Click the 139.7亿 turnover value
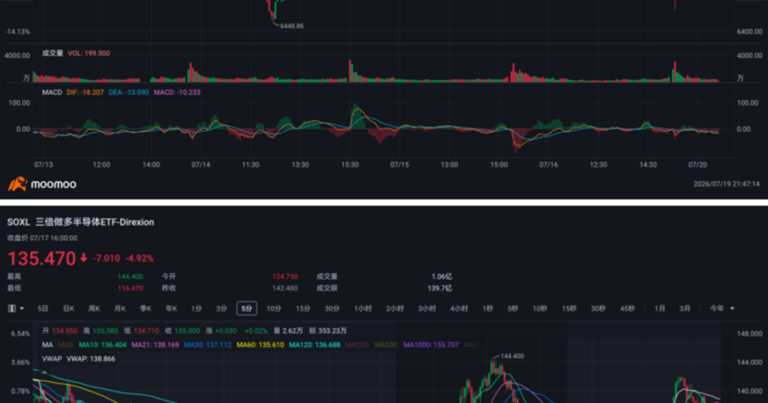Image resolution: width=768 pixels, height=403 pixels. coord(440,288)
